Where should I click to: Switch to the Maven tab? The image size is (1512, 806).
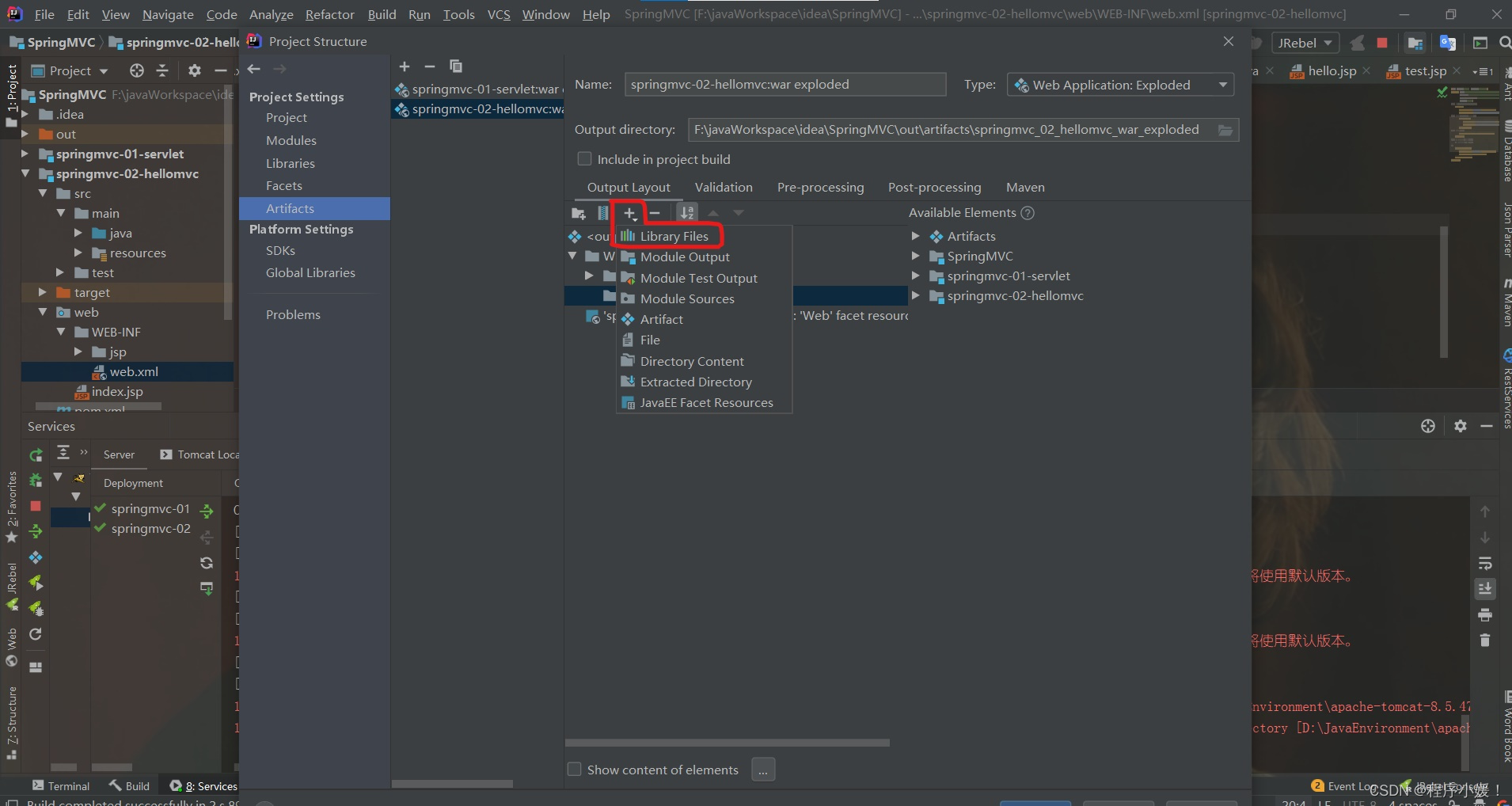1025,188
